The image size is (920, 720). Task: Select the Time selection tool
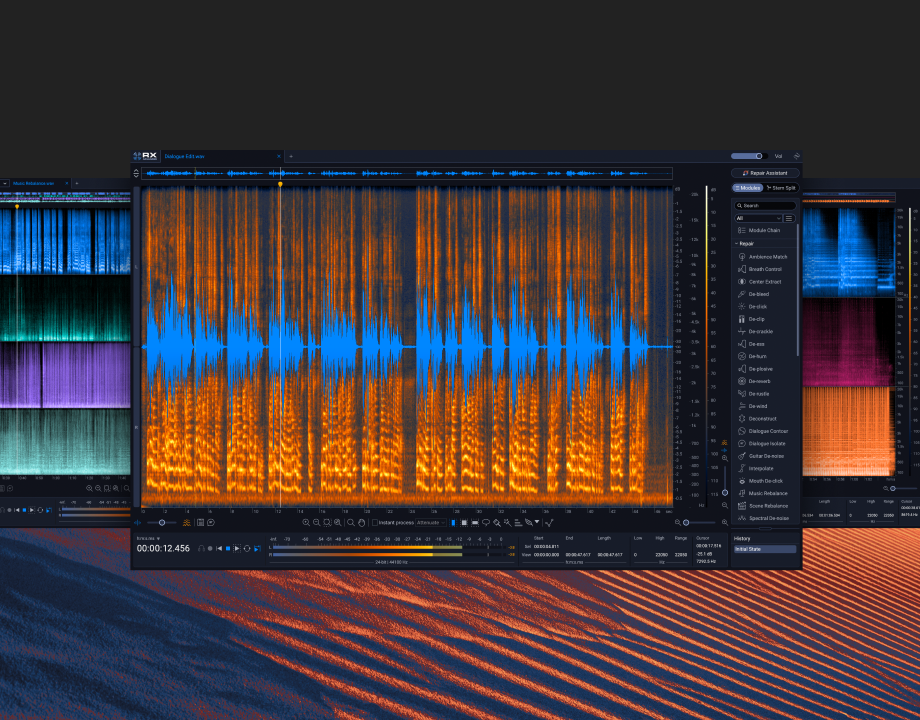(454, 522)
